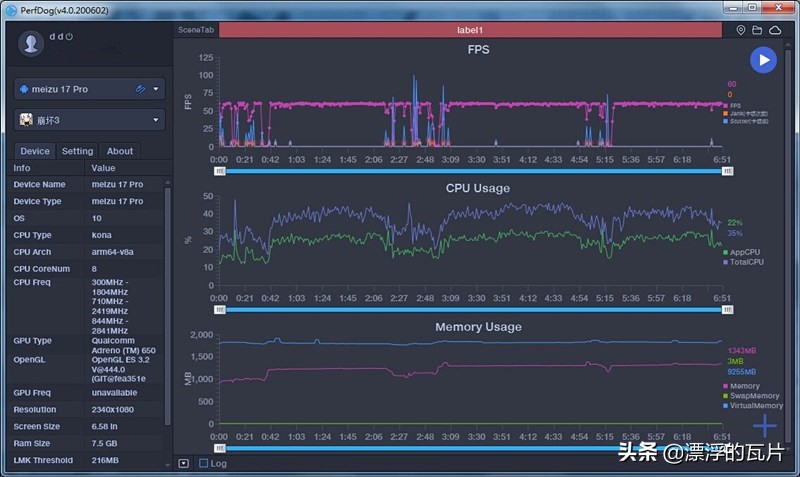Click the bottom panel collapse arrow icon
Screen dimensions: 800x477
click(184, 463)
